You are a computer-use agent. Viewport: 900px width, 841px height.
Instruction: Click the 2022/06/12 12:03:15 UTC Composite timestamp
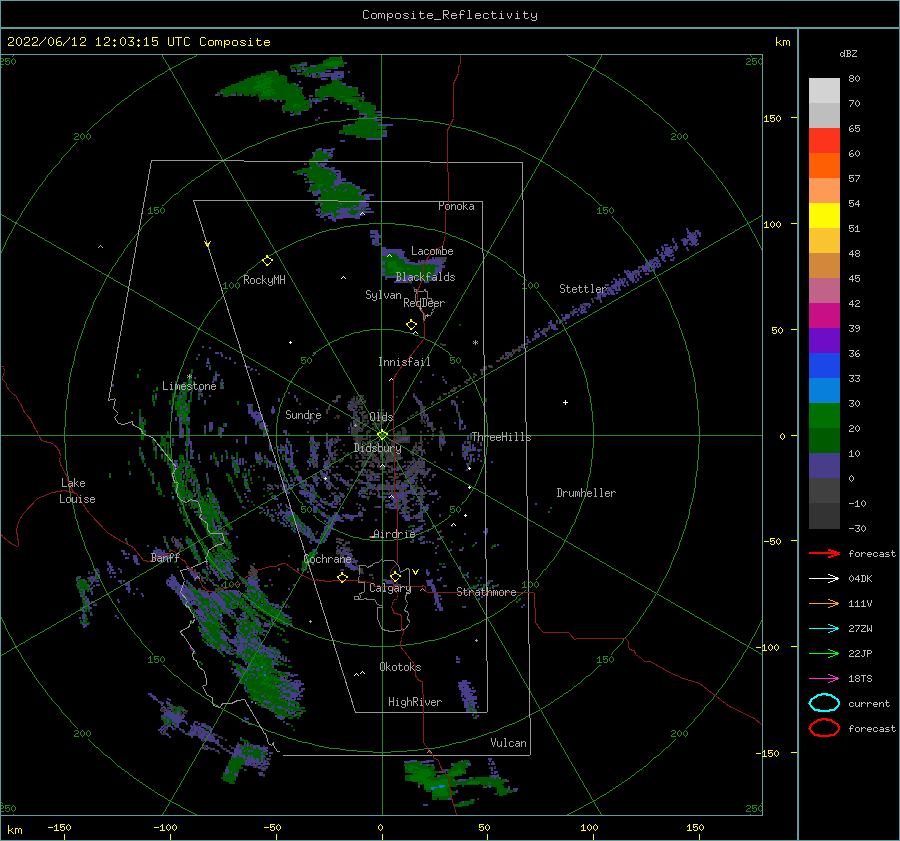coord(138,42)
